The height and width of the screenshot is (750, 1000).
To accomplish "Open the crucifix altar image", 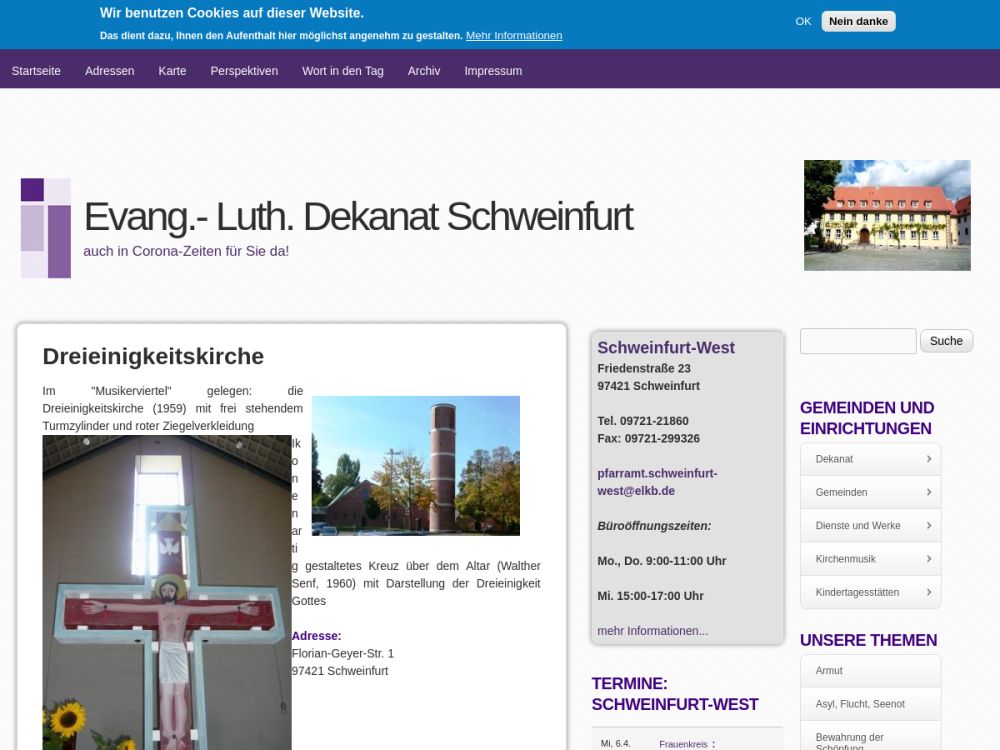I will [167, 592].
